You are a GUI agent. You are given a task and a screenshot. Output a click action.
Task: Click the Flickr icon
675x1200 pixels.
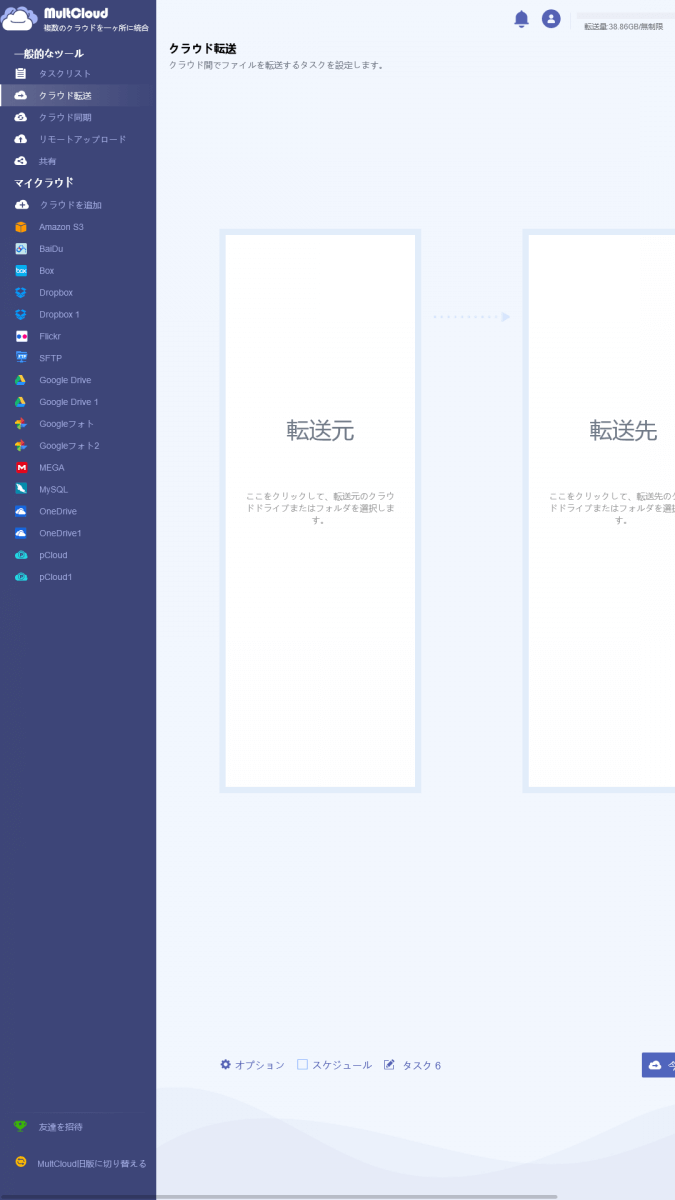pyautogui.click(x=20, y=337)
